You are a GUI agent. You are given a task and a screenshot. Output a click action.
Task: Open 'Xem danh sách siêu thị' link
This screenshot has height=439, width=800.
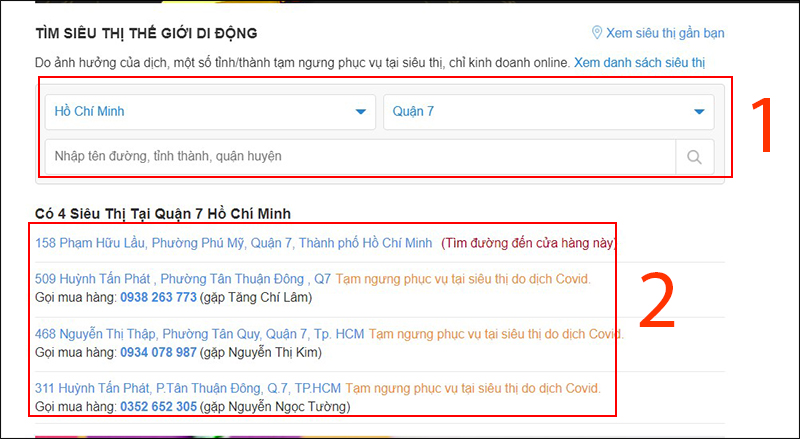(639, 63)
